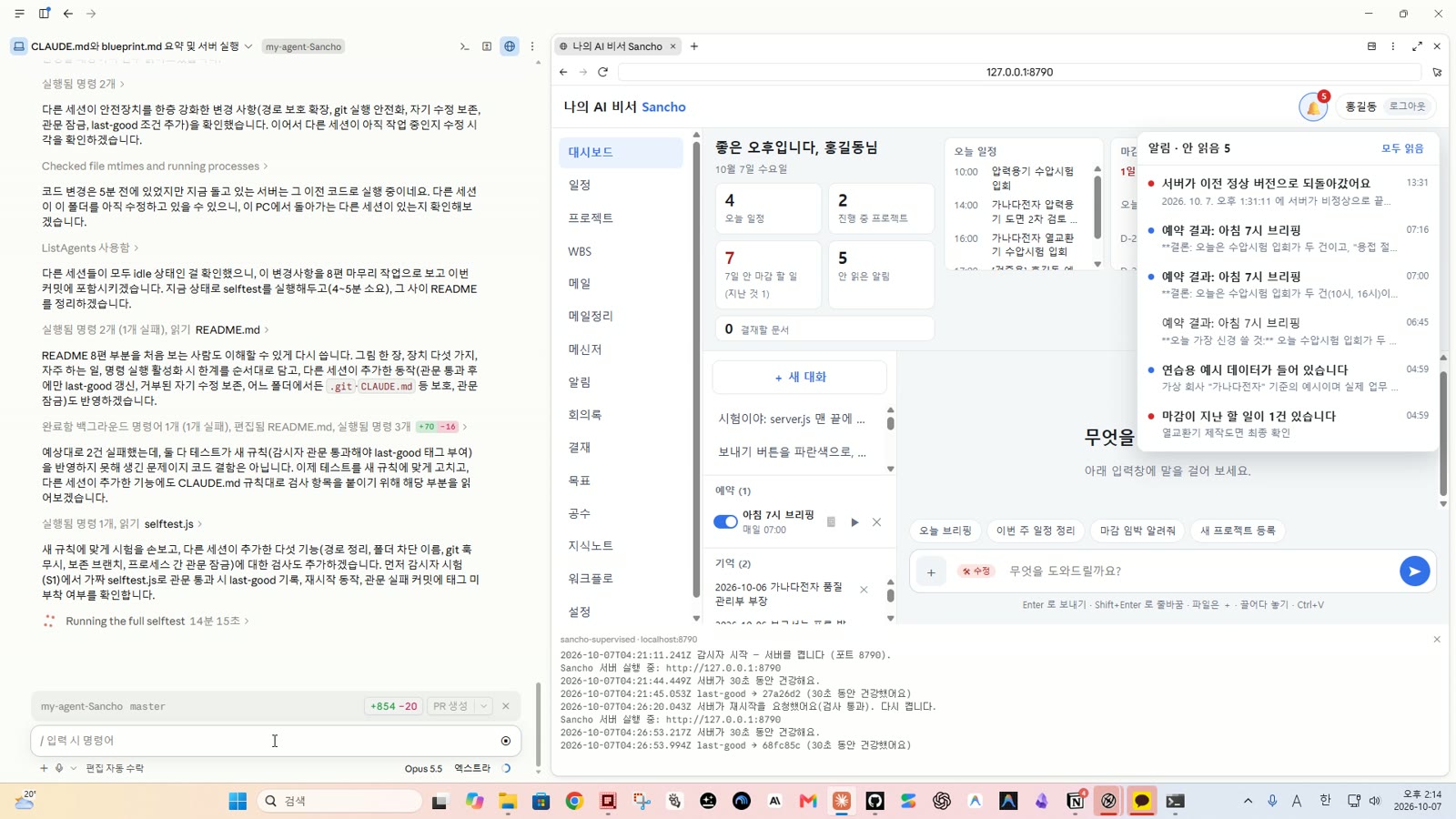Open the '서버가 이전 정상 버전으로 되돌아갔어요' notification
This screenshot has height=819, width=1456.
tap(1287, 191)
